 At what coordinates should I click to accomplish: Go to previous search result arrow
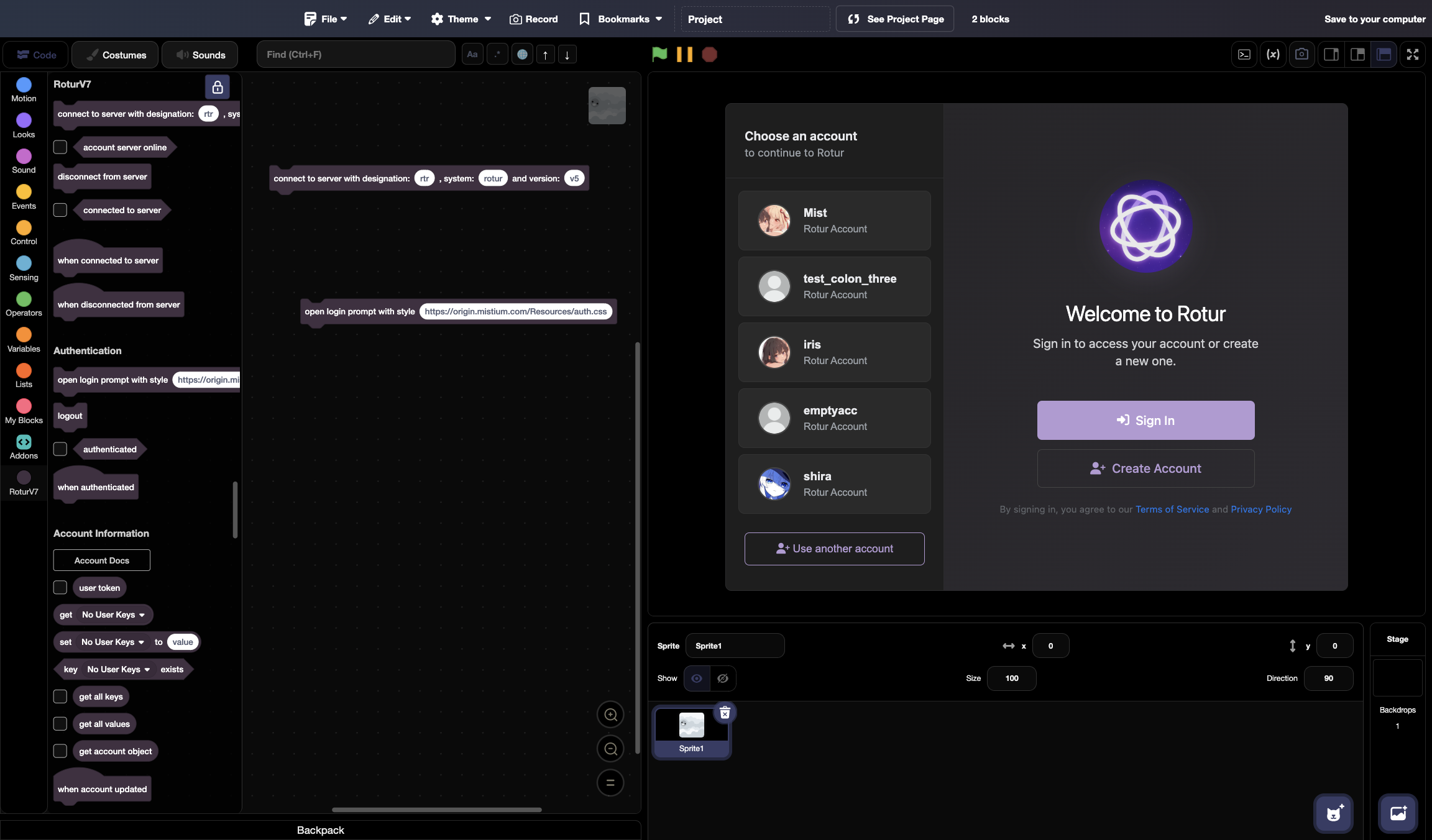pyautogui.click(x=545, y=55)
